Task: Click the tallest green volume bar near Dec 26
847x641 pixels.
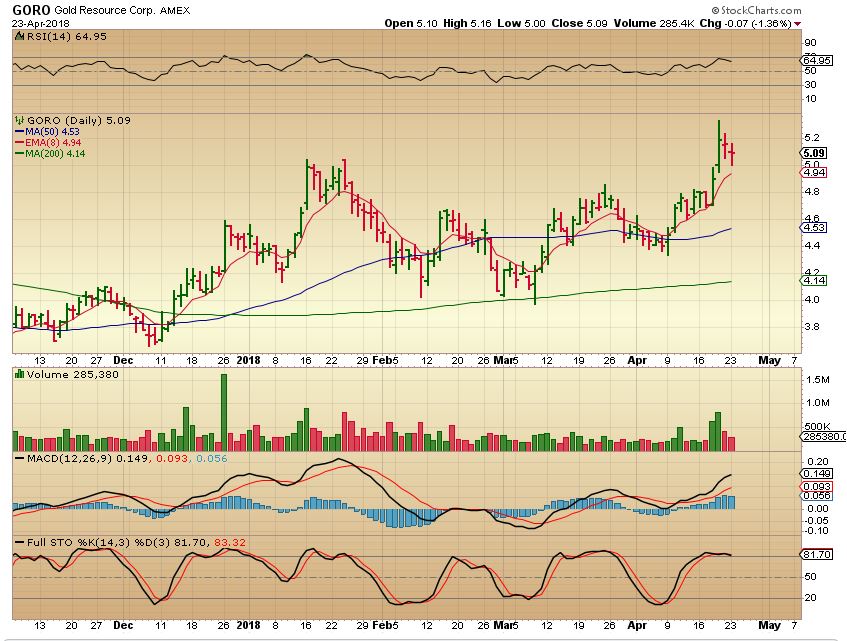Action: pyautogui.click(x=224, y=412)
